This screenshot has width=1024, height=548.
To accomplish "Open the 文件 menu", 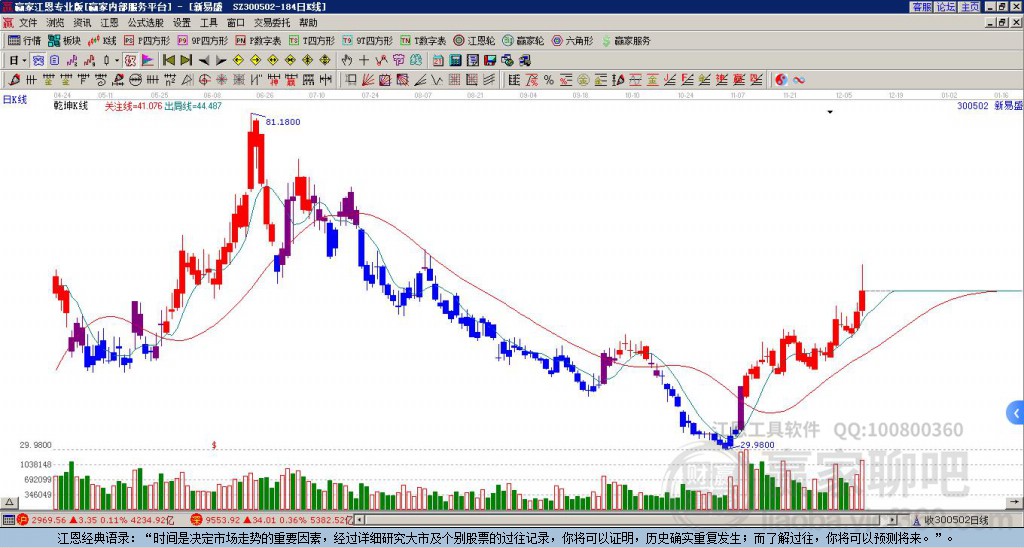I will coord(27,23).
